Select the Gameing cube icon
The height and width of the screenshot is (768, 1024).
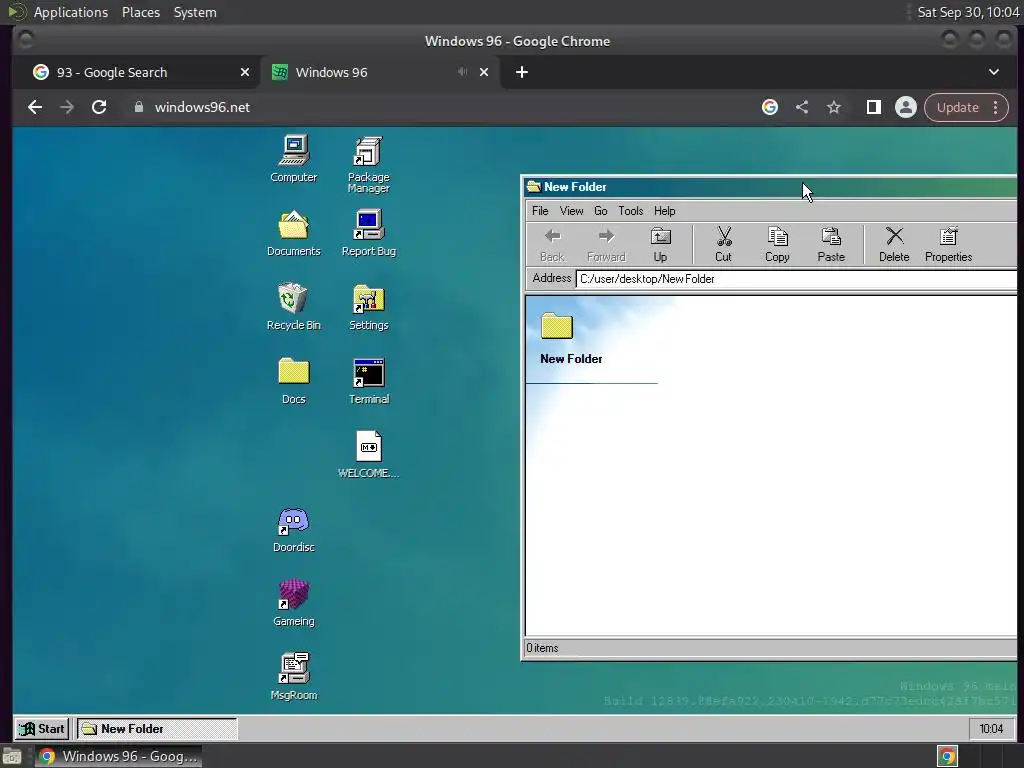click(293, 602)
